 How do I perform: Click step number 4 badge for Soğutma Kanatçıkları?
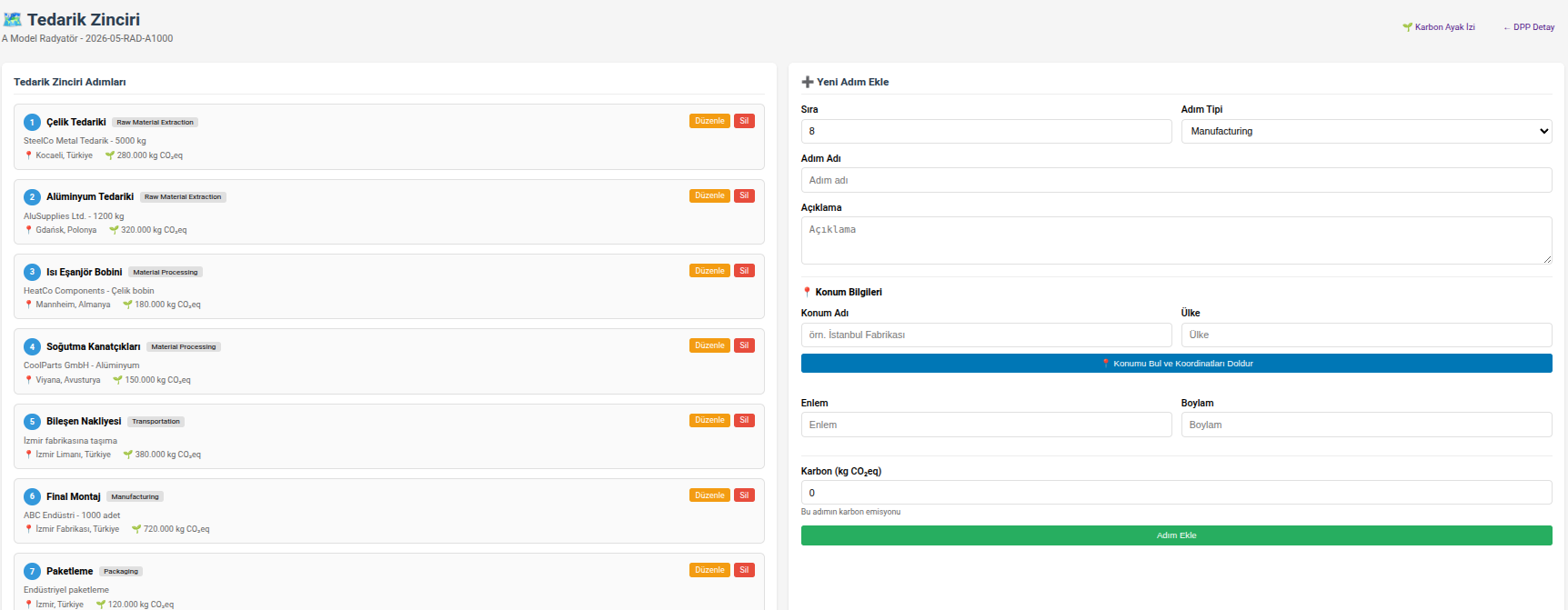[x=32, y=346]
